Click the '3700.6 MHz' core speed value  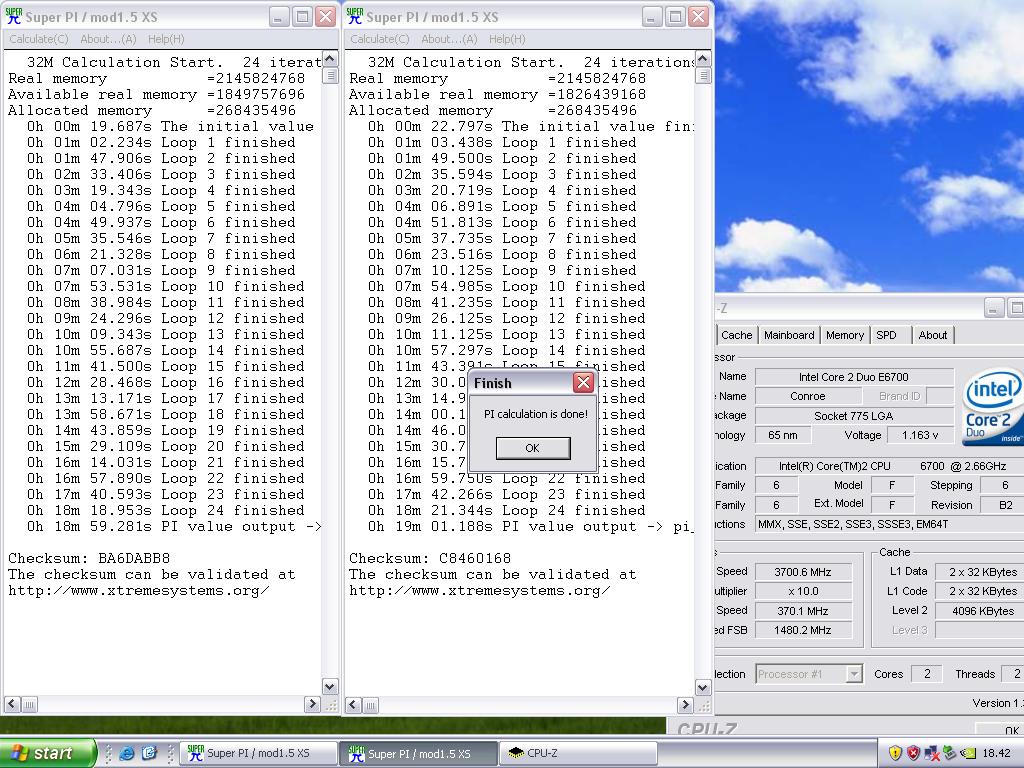tap(803, 572)
